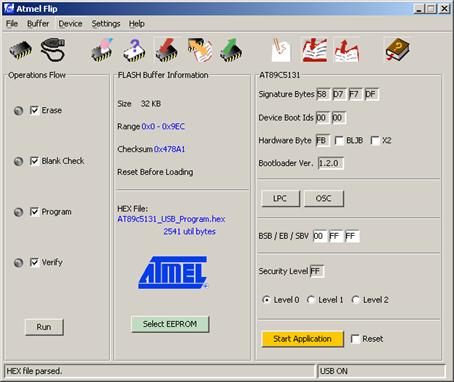
Task: Click the Hardware Byte field FB
Action: [322, 141]
